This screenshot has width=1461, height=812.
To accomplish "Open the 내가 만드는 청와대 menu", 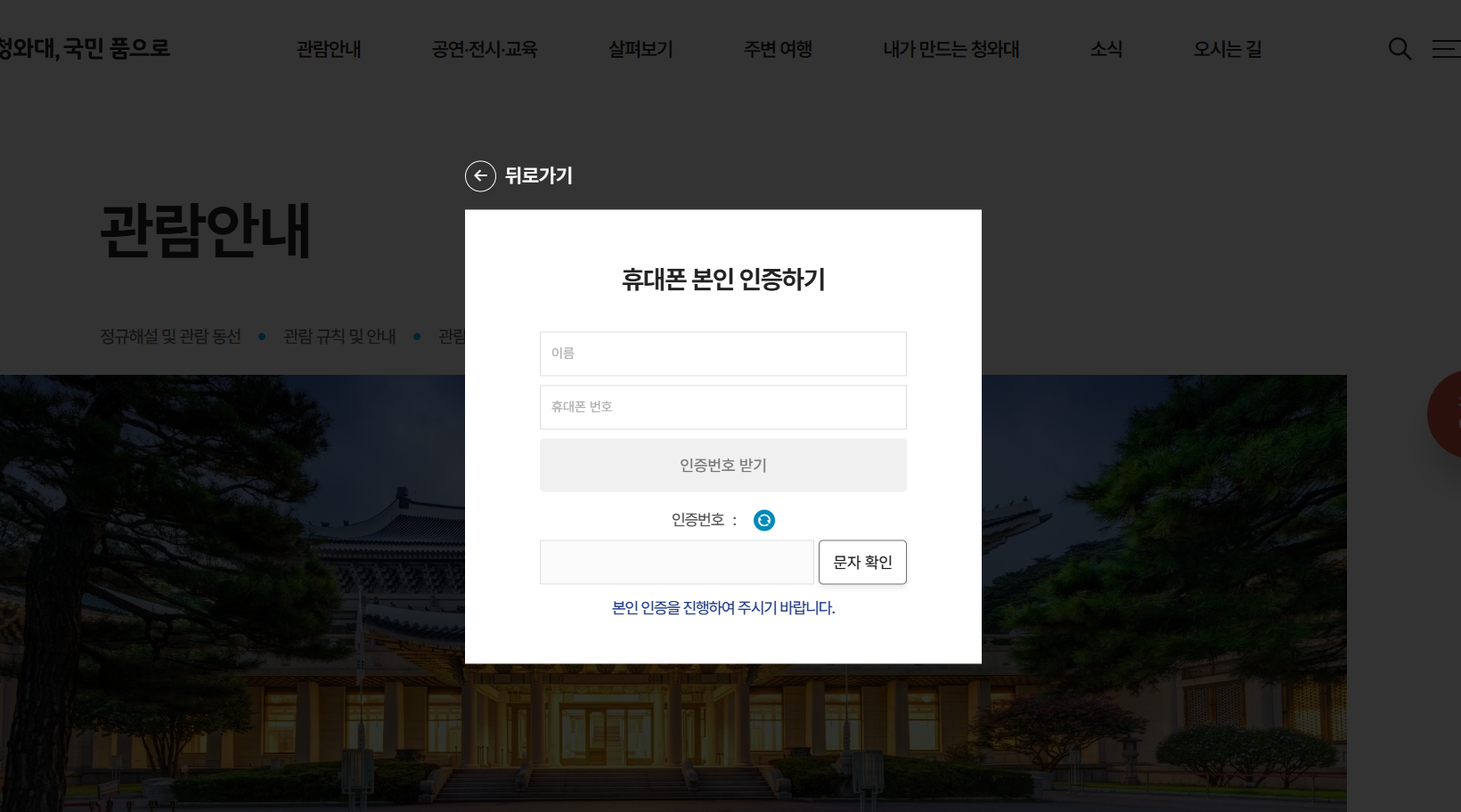I will click(x=951, y=49).
